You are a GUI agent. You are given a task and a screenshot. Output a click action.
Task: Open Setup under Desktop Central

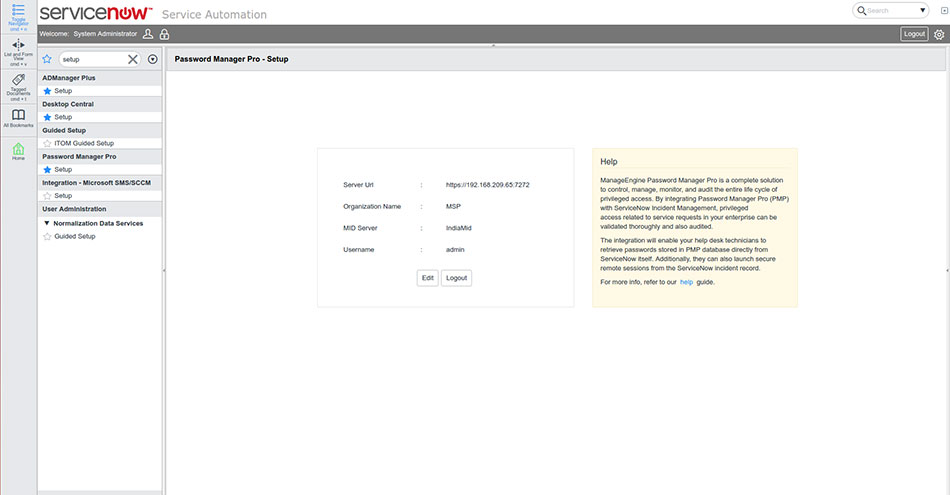pyautogui.click(x=63, y=117)
